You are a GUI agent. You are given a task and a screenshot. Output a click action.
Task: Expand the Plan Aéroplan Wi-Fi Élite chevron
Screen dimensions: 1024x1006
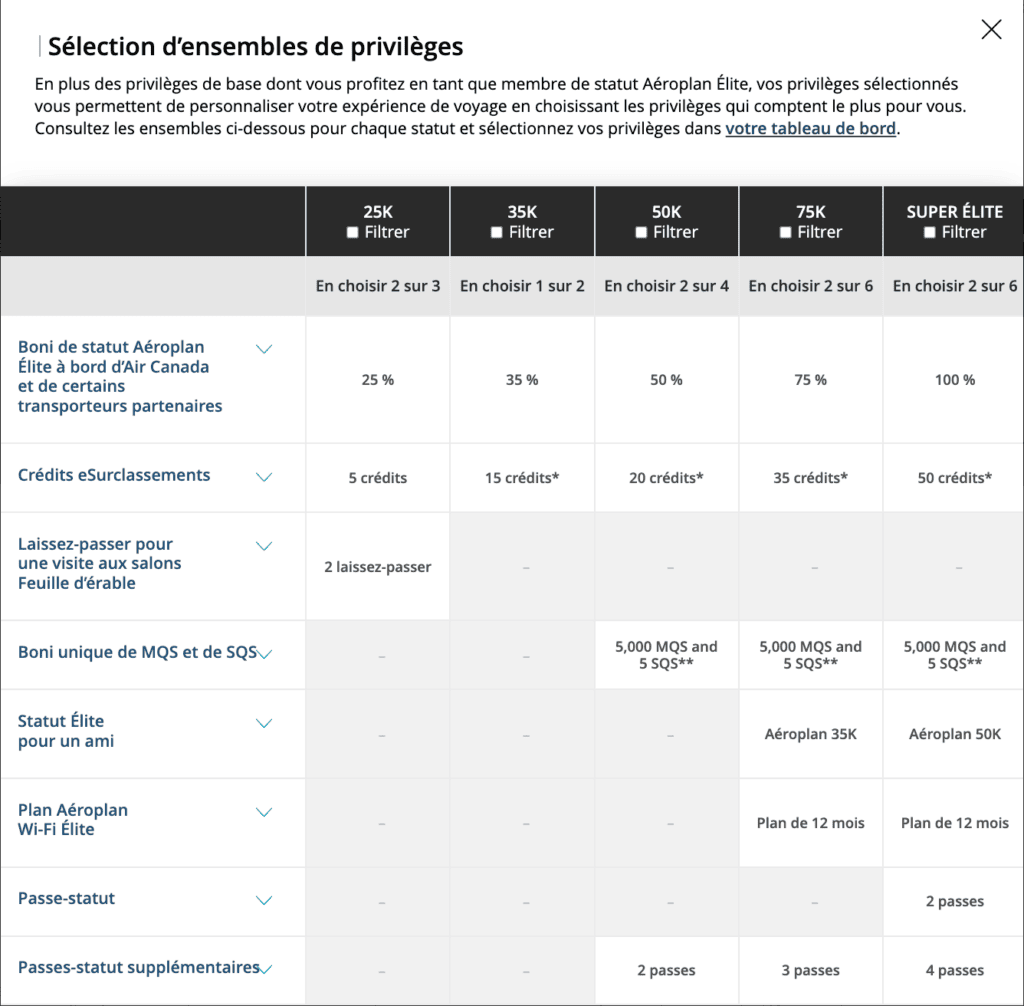(264, 812)
